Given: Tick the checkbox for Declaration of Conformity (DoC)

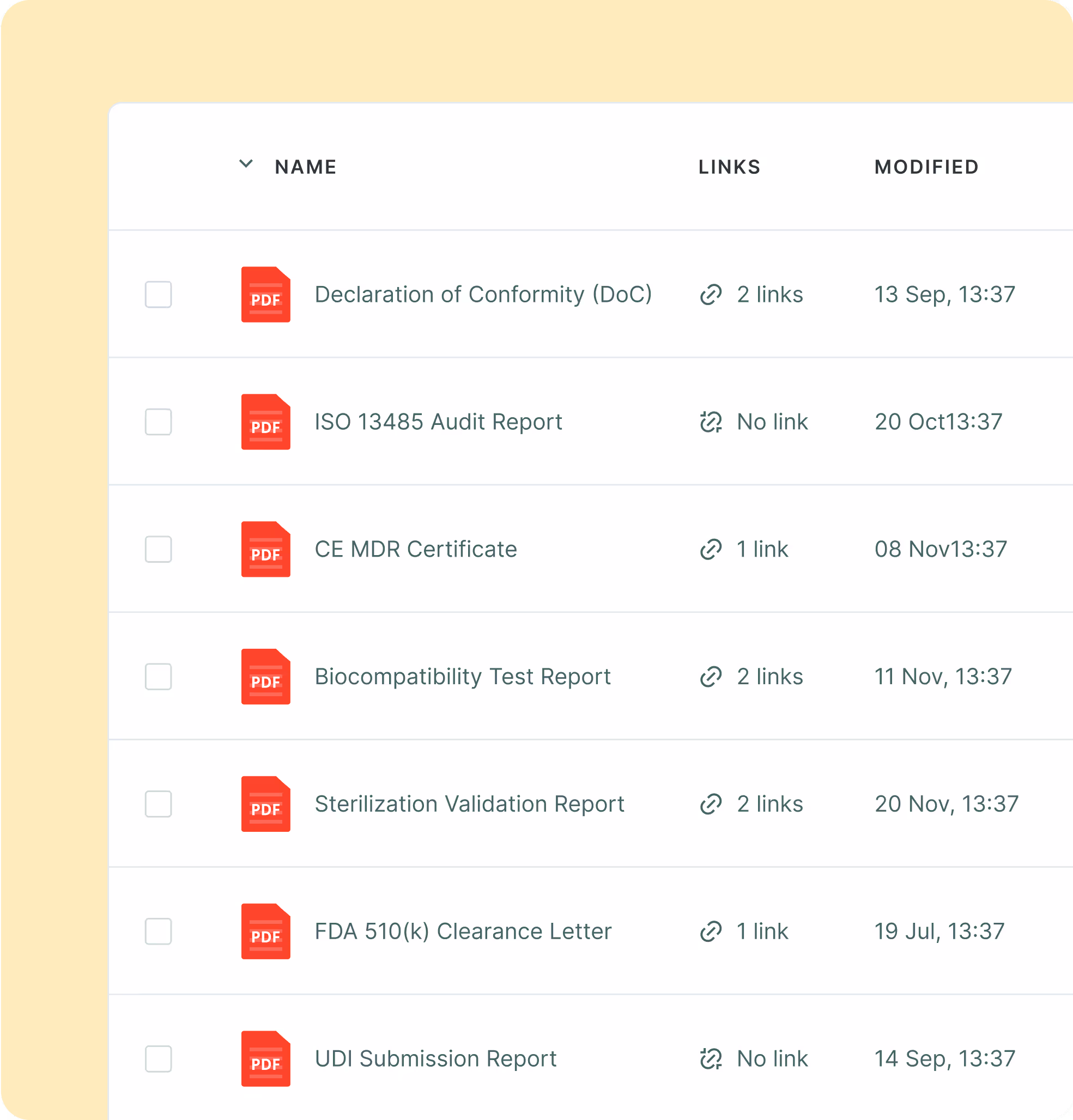Looking at the screenshot, I should [x=159, y=294].
